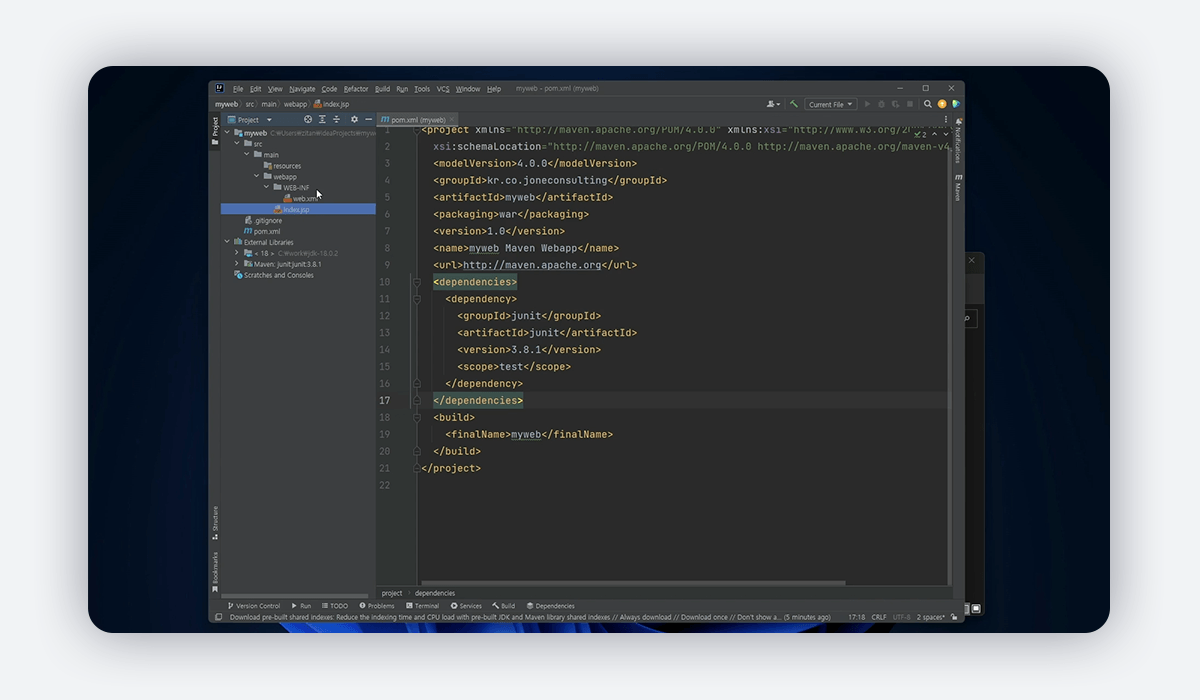
Task: Click Collapse All in Project panel
Action: coord(336,120)
